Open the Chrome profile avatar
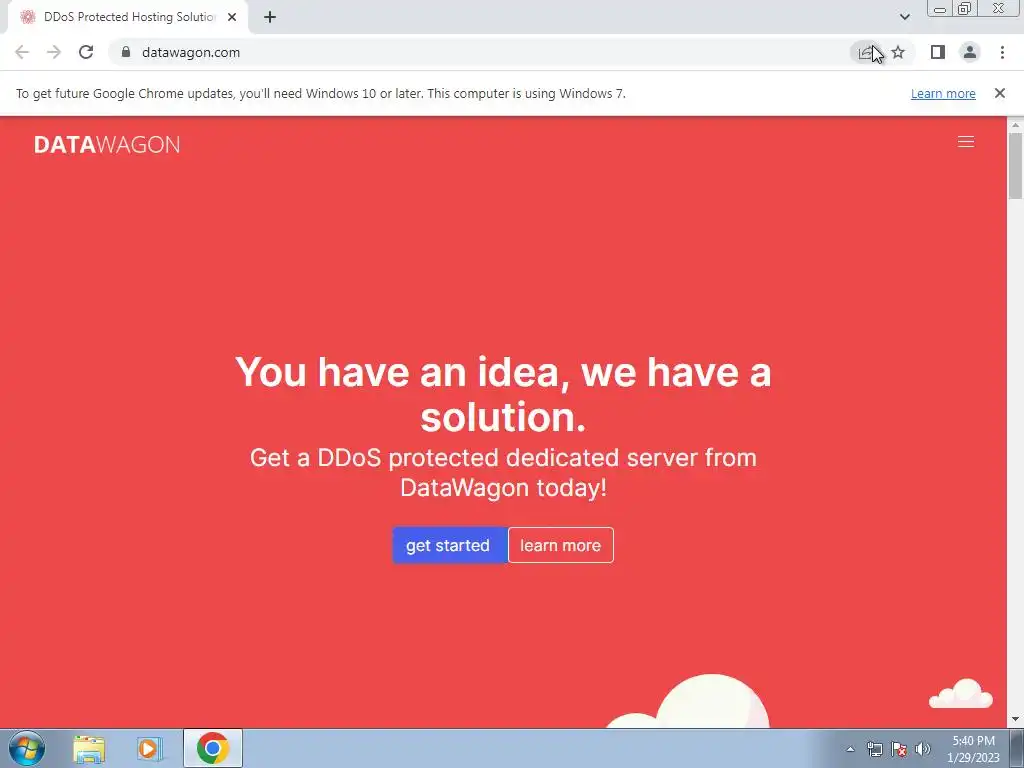The image size is (1024, 768). click(970, 52)
